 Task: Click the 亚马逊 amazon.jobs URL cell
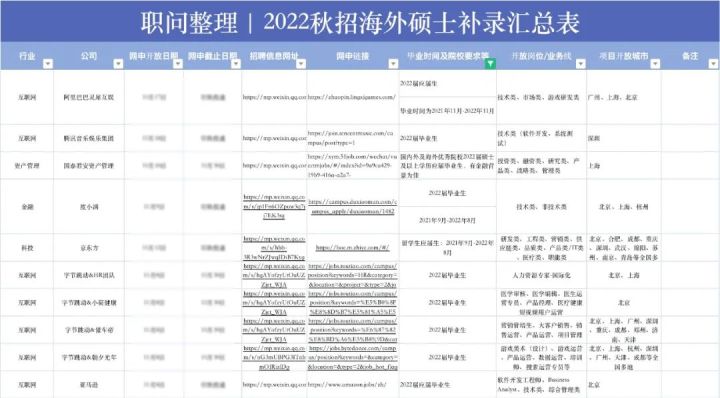353,385
